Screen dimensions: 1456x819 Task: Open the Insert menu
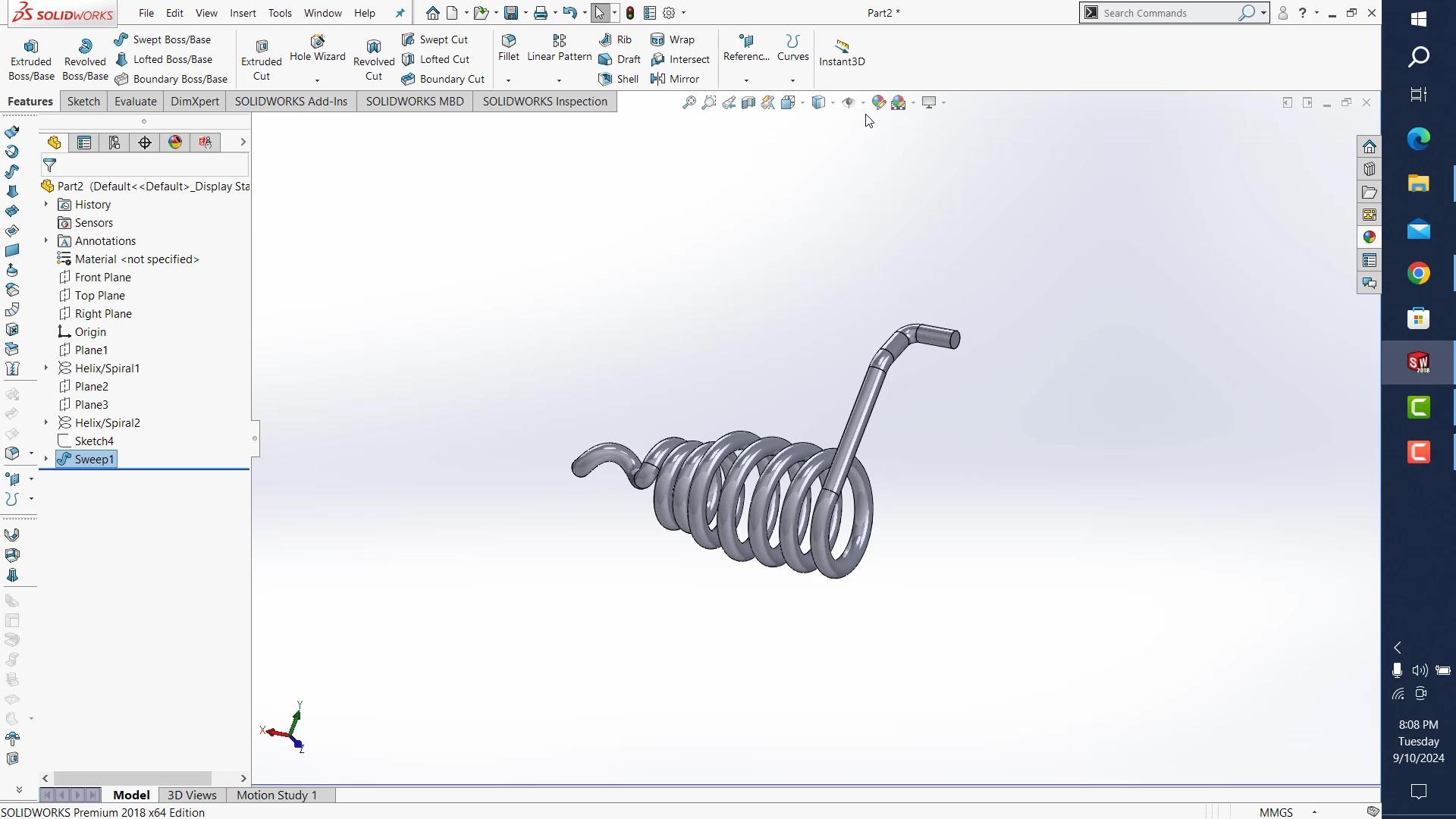pos(243,13)
